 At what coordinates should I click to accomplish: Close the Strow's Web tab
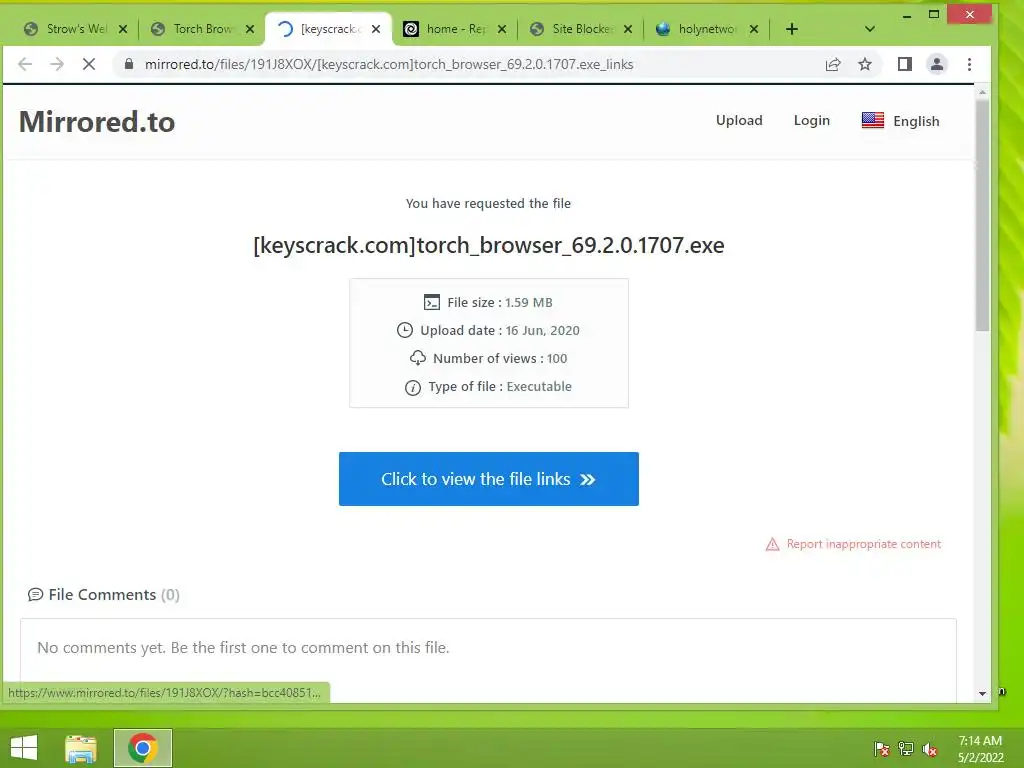click(123, 29)
